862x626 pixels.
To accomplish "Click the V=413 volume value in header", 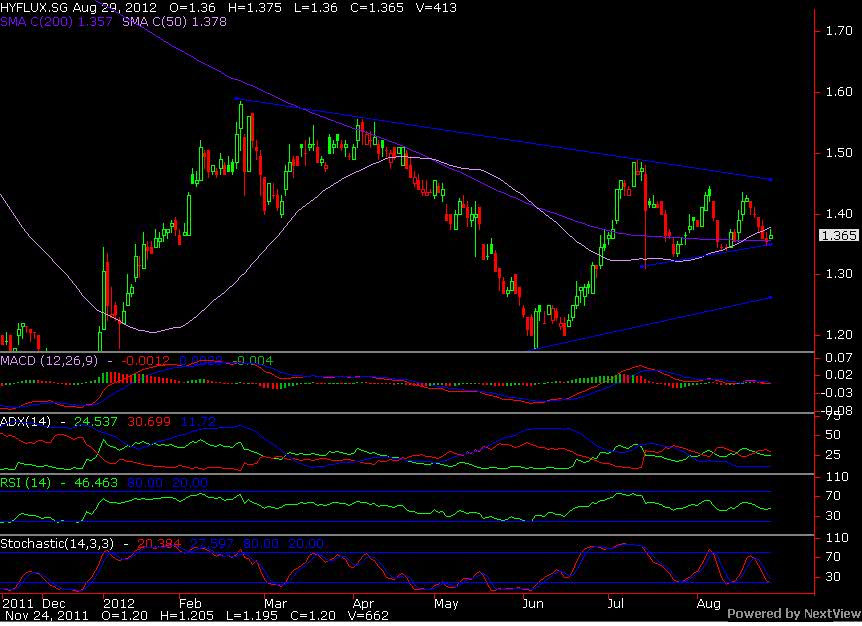I will click(x=436, y=8).
